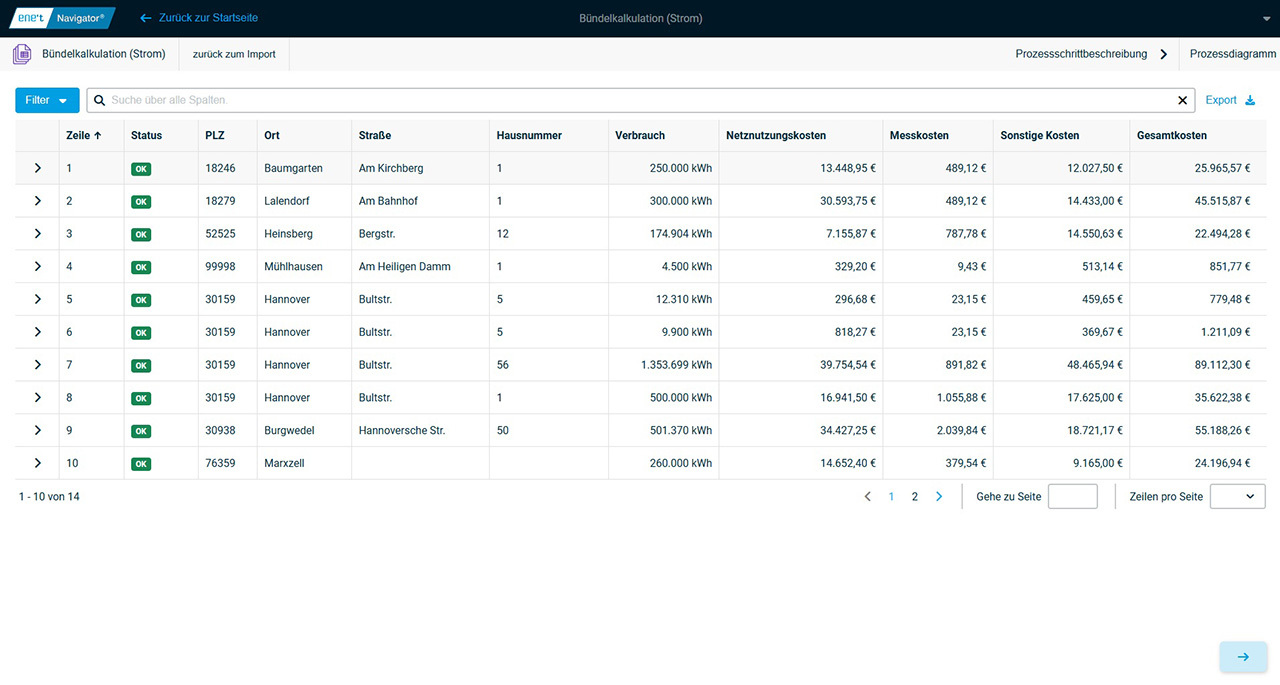The width and height of the screenshot is (1280, 685).
Task: Open the Filter dropdown
Action: (x=47, y=100)
